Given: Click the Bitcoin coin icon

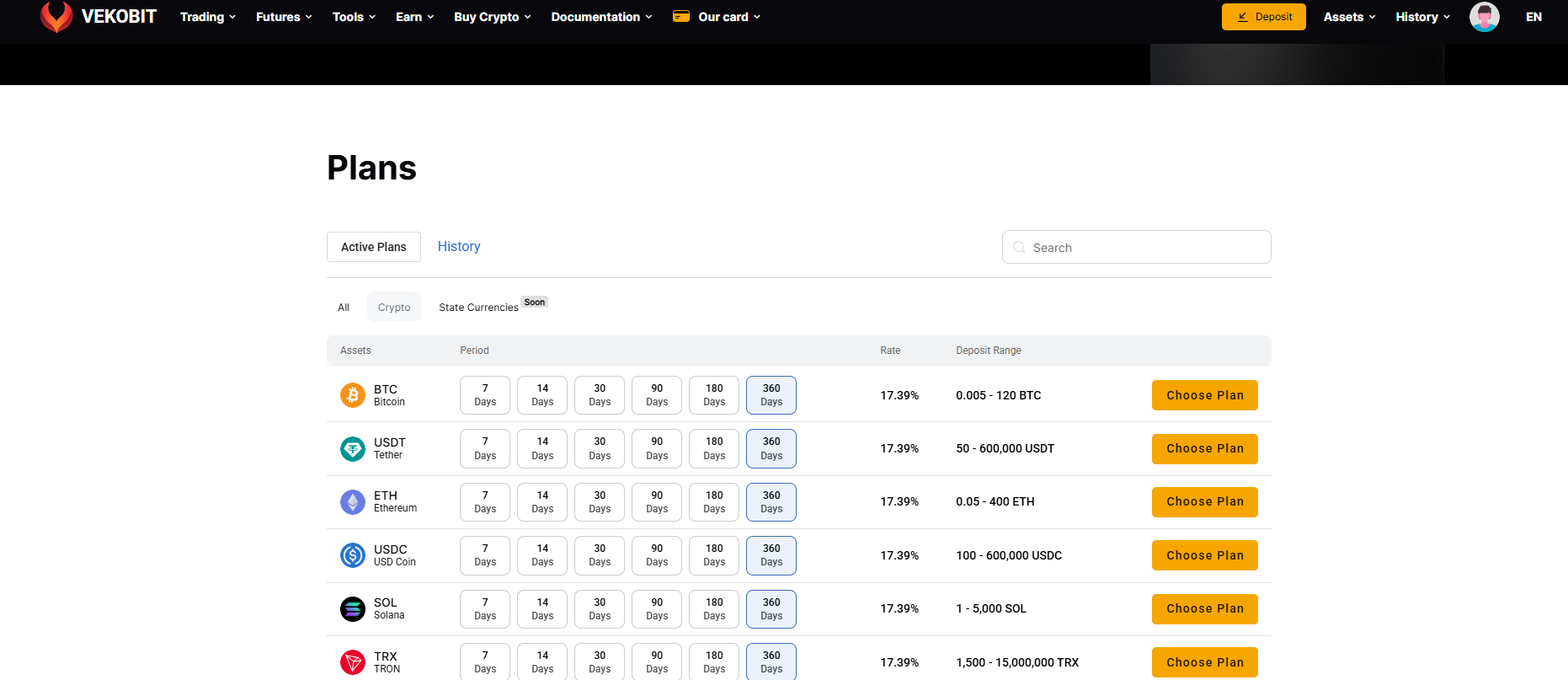Looking at the screenshot, I should pyautogui.click(x=353, y=394).
